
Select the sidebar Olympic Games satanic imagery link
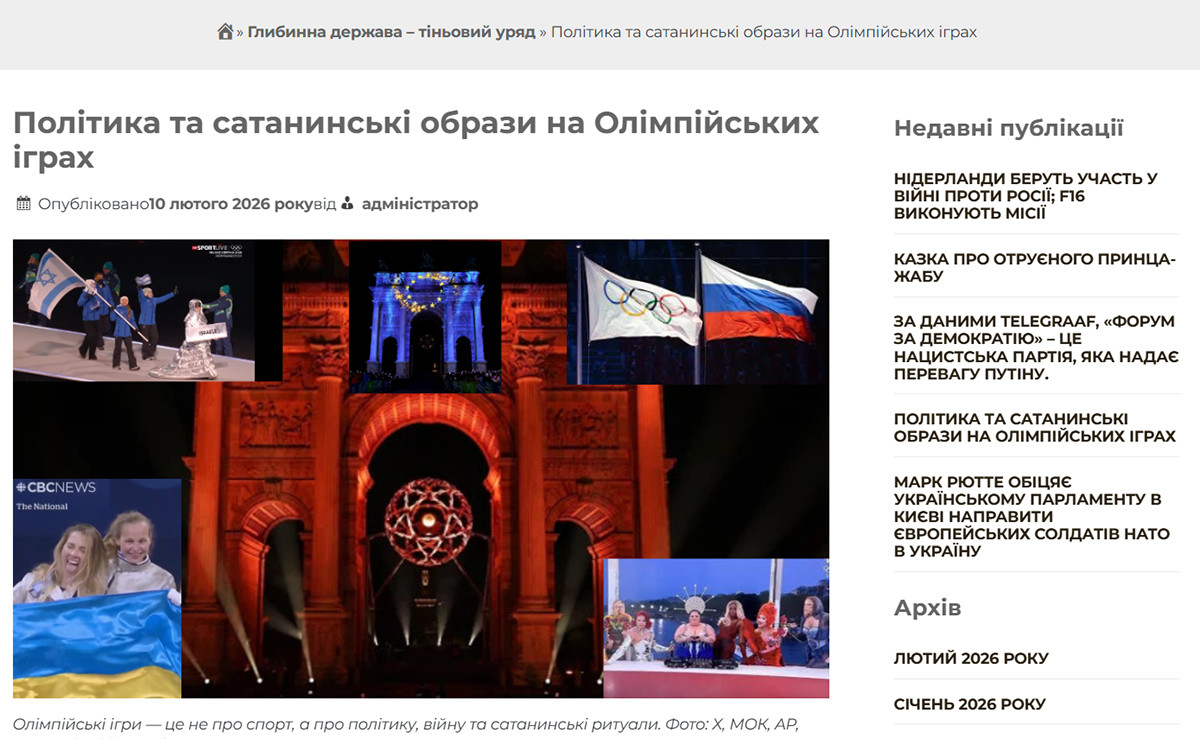(x=1034, y=428)
